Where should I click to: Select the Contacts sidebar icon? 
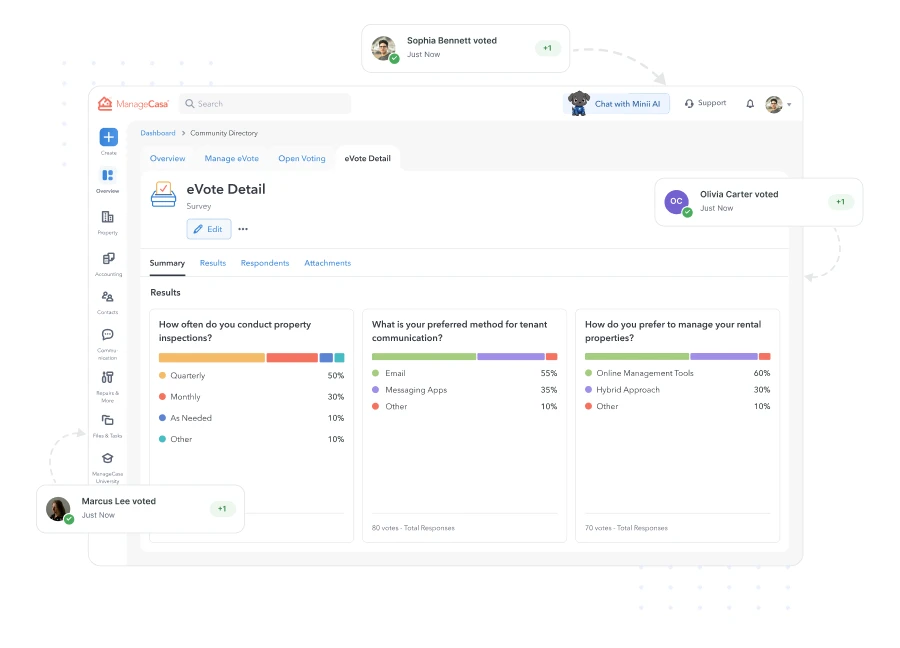click(107, 297)
